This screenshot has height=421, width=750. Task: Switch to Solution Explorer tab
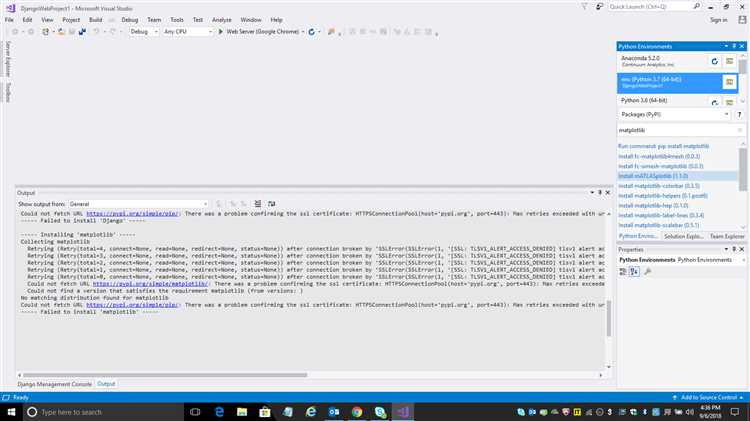683,236
